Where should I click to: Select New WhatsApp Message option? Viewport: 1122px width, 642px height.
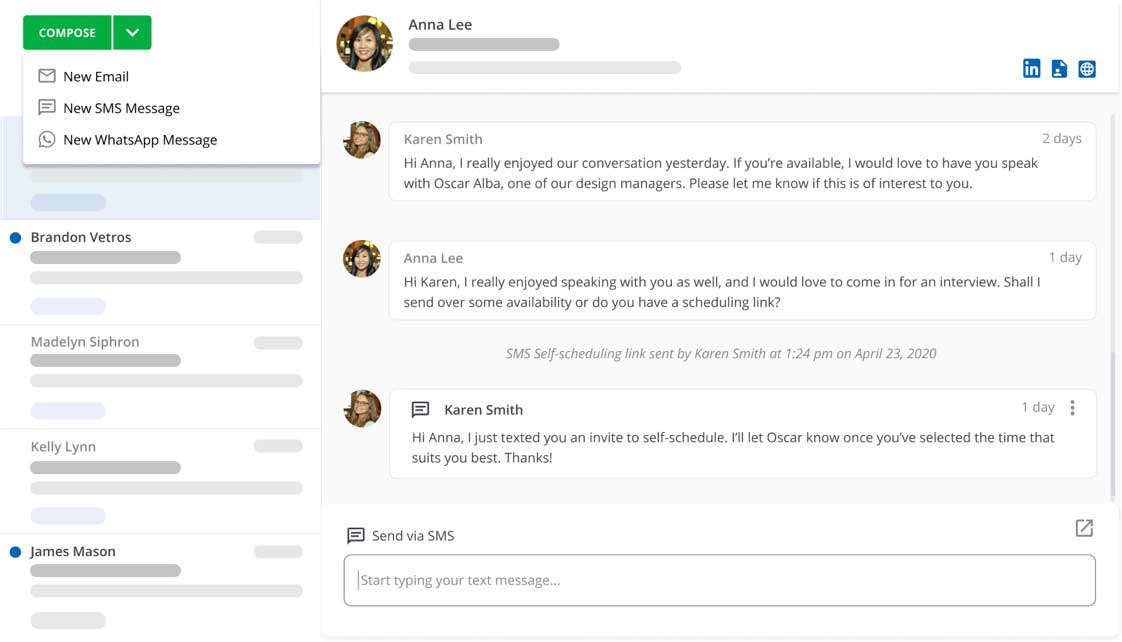click(140, 140)
